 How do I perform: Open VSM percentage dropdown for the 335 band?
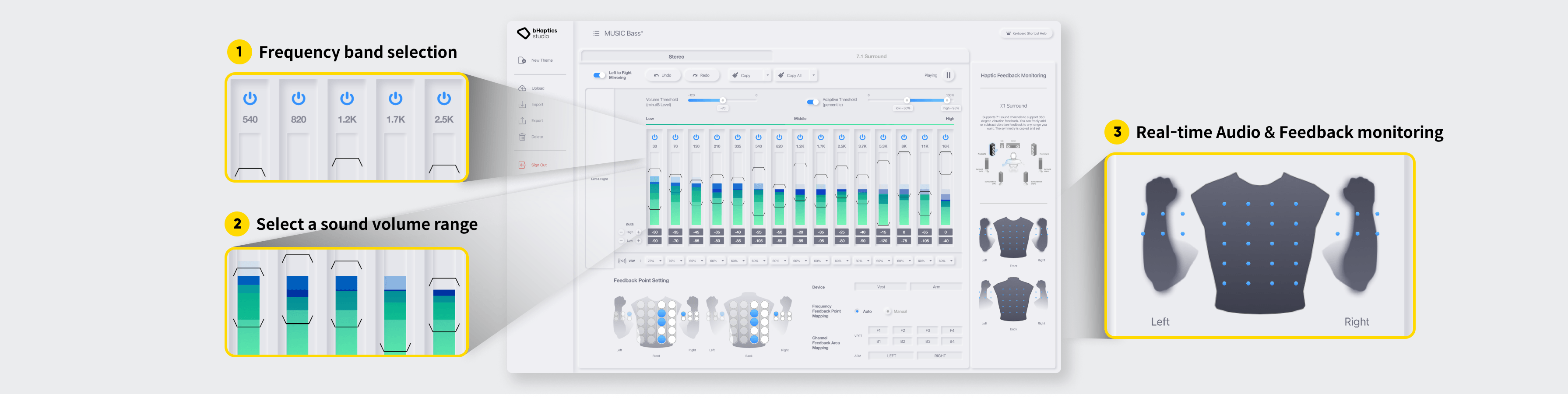pyautogui.click(x=738, y=261)
